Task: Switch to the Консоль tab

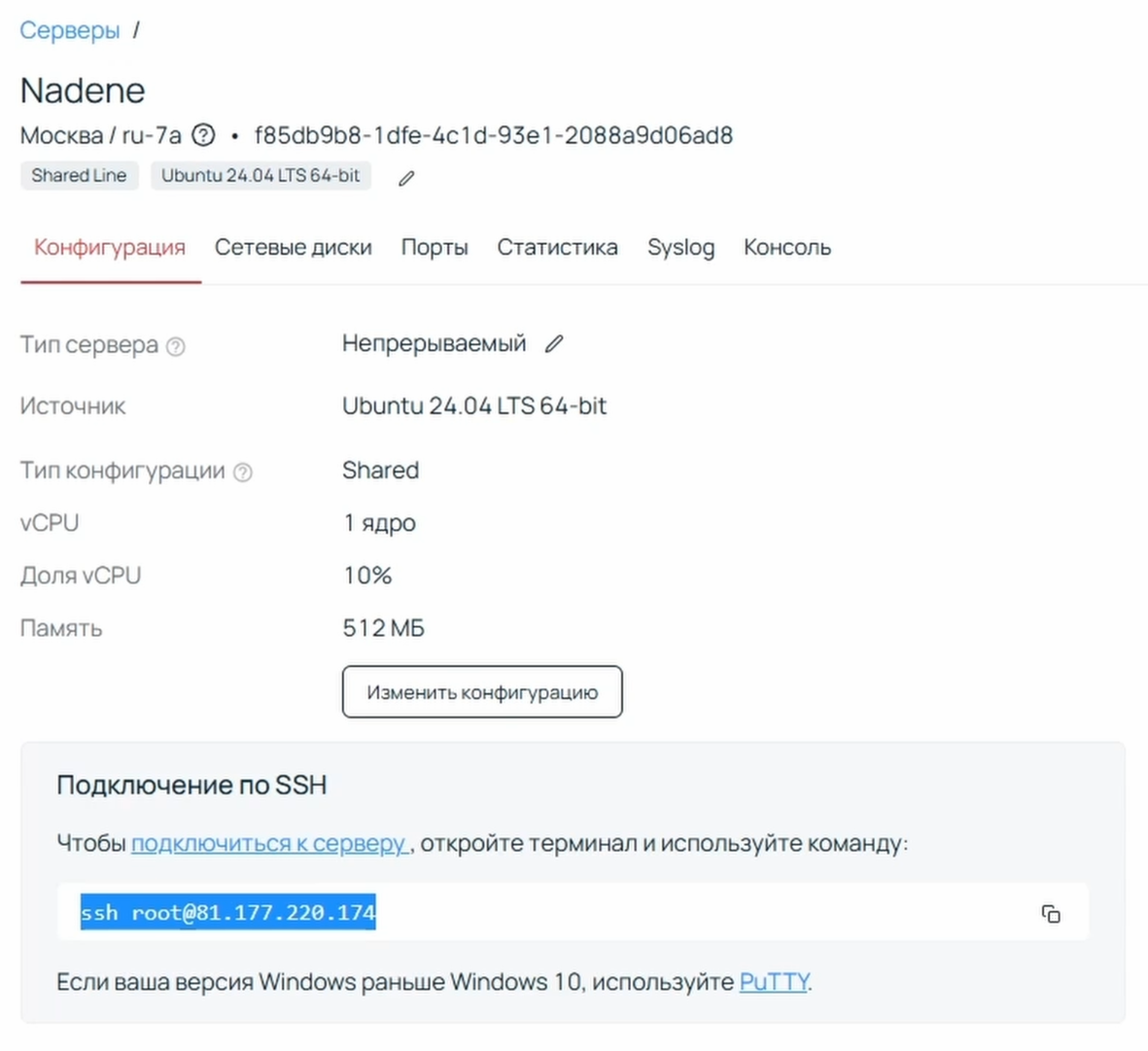Action: click(787, 248)
